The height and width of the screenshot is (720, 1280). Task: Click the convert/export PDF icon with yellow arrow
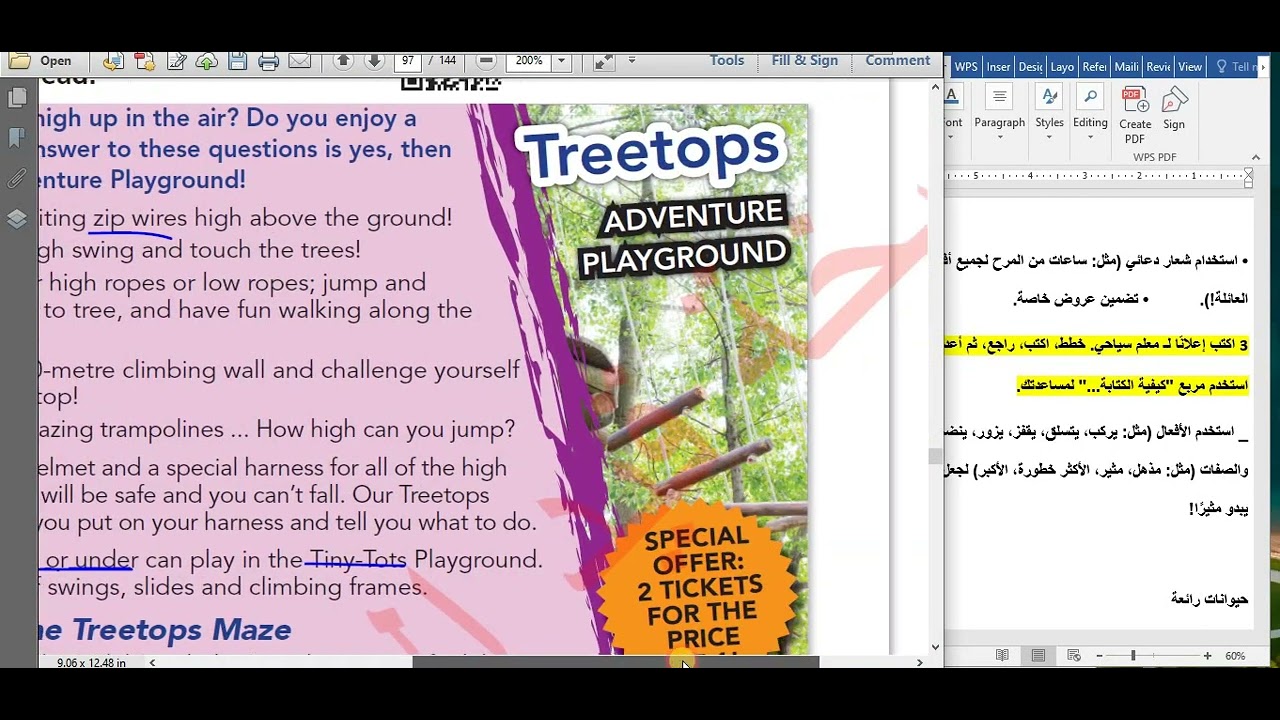click(x=113, y=61)
